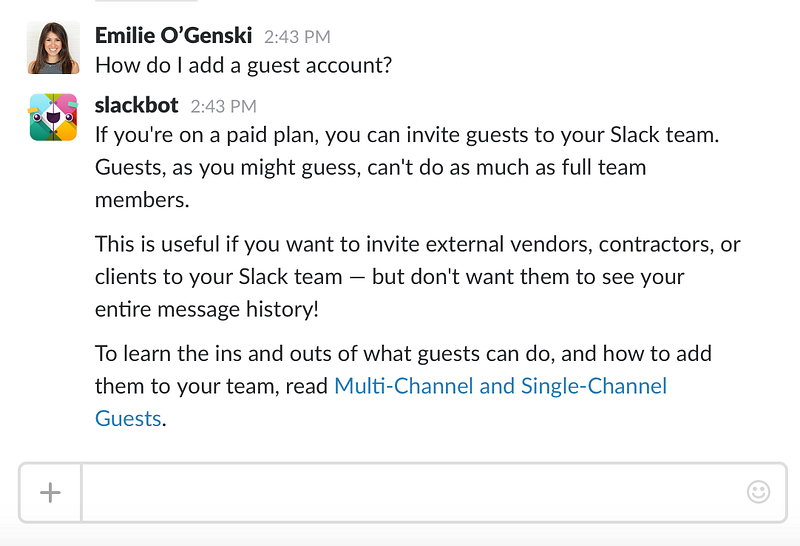
Task: Click the plus attachment button
Action: point(50,492)
